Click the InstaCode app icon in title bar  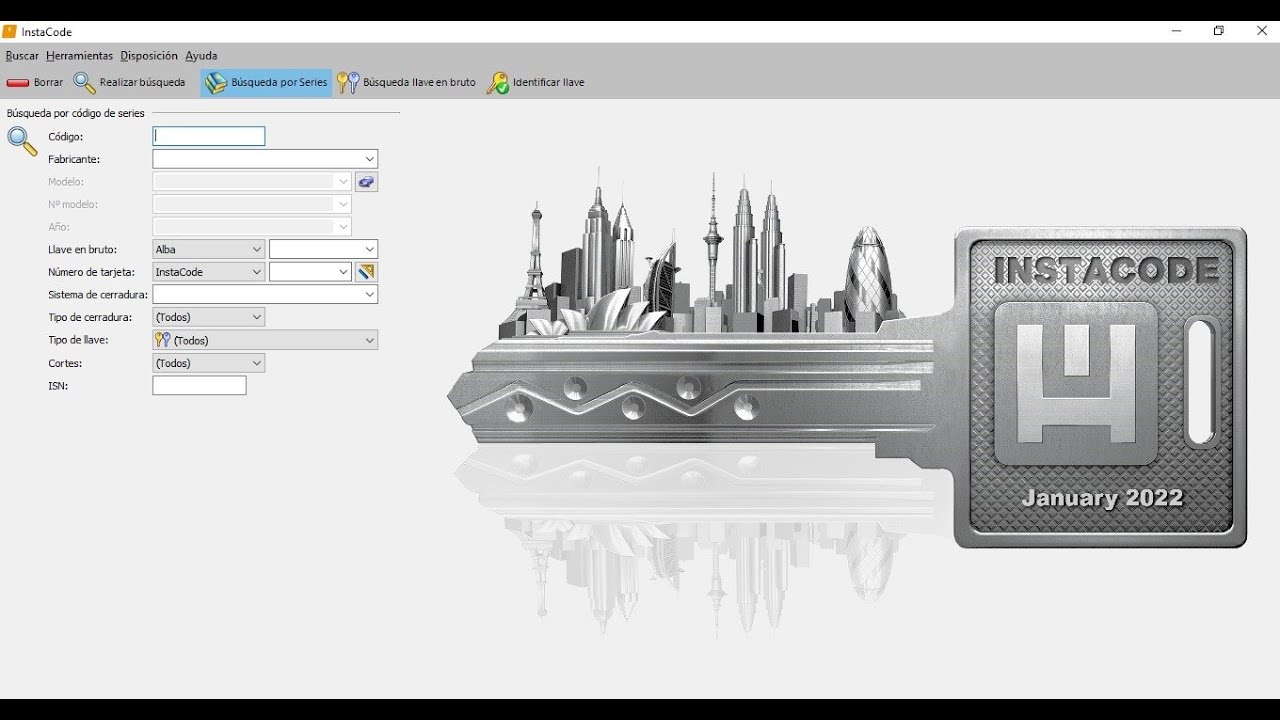pyautogui.click(x=10, y=31)
